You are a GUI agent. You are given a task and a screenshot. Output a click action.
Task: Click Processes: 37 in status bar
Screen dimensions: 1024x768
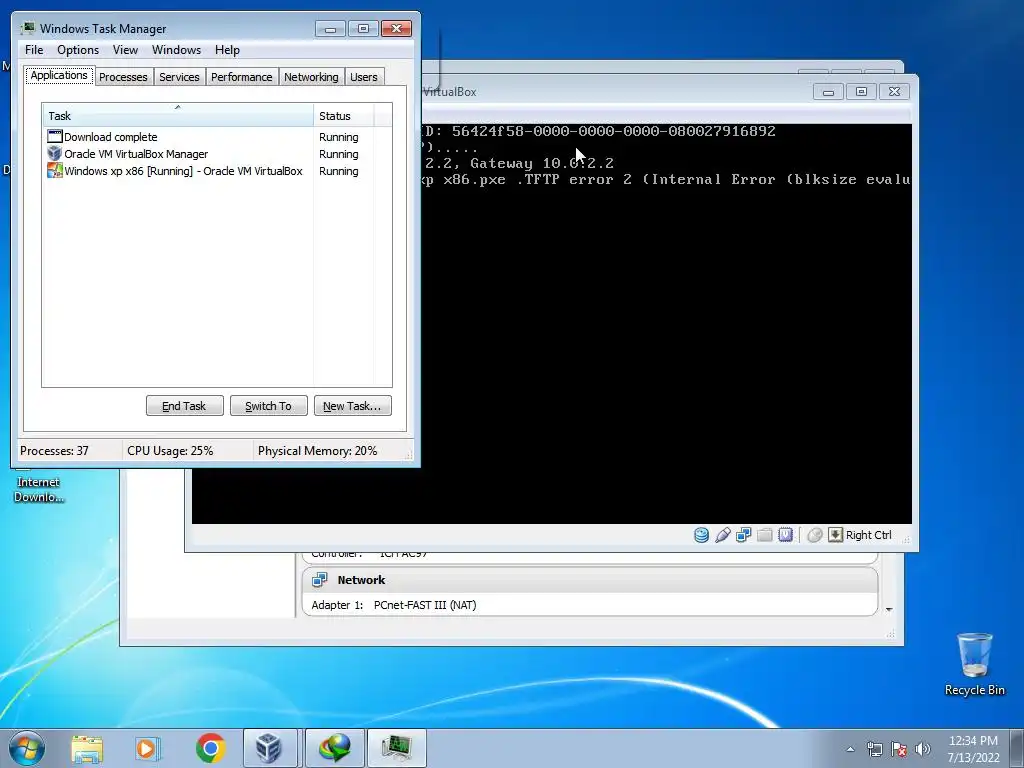click(x=54, y=451)
